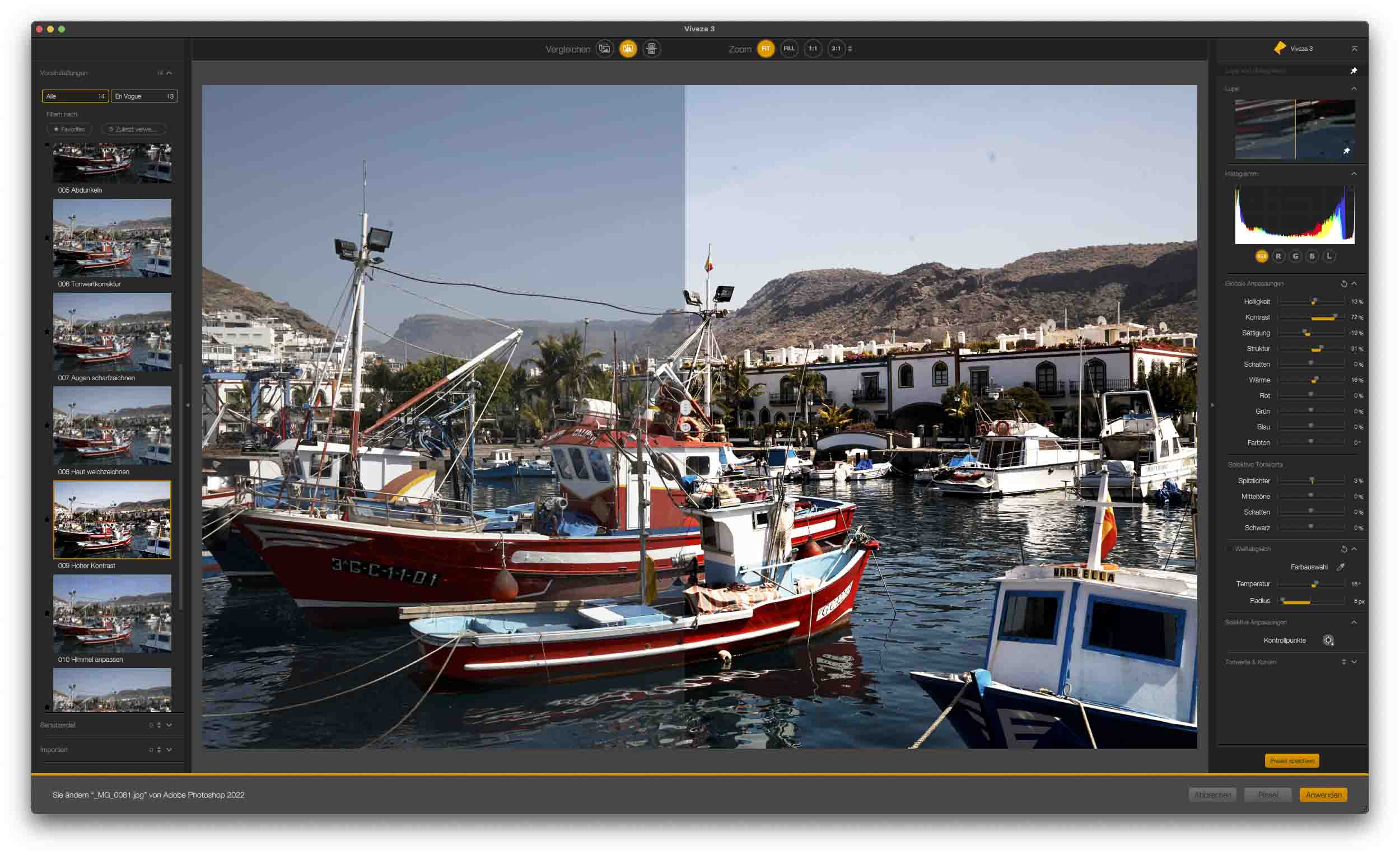Expand the Tonwerte & Kurven section

pos(1355,662)
